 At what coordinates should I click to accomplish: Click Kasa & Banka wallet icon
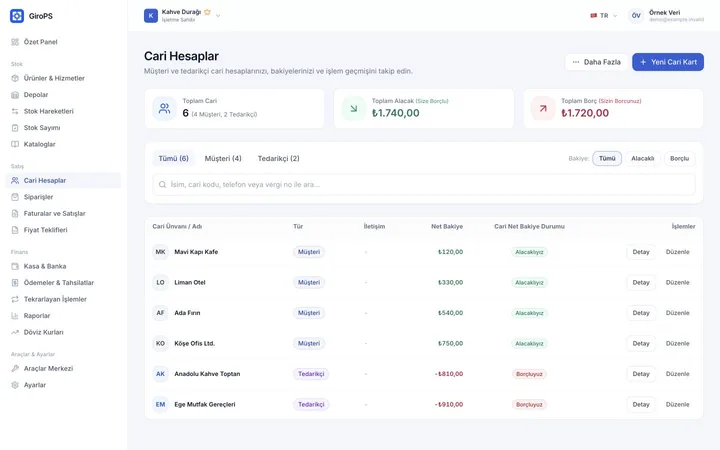[15, 266]
